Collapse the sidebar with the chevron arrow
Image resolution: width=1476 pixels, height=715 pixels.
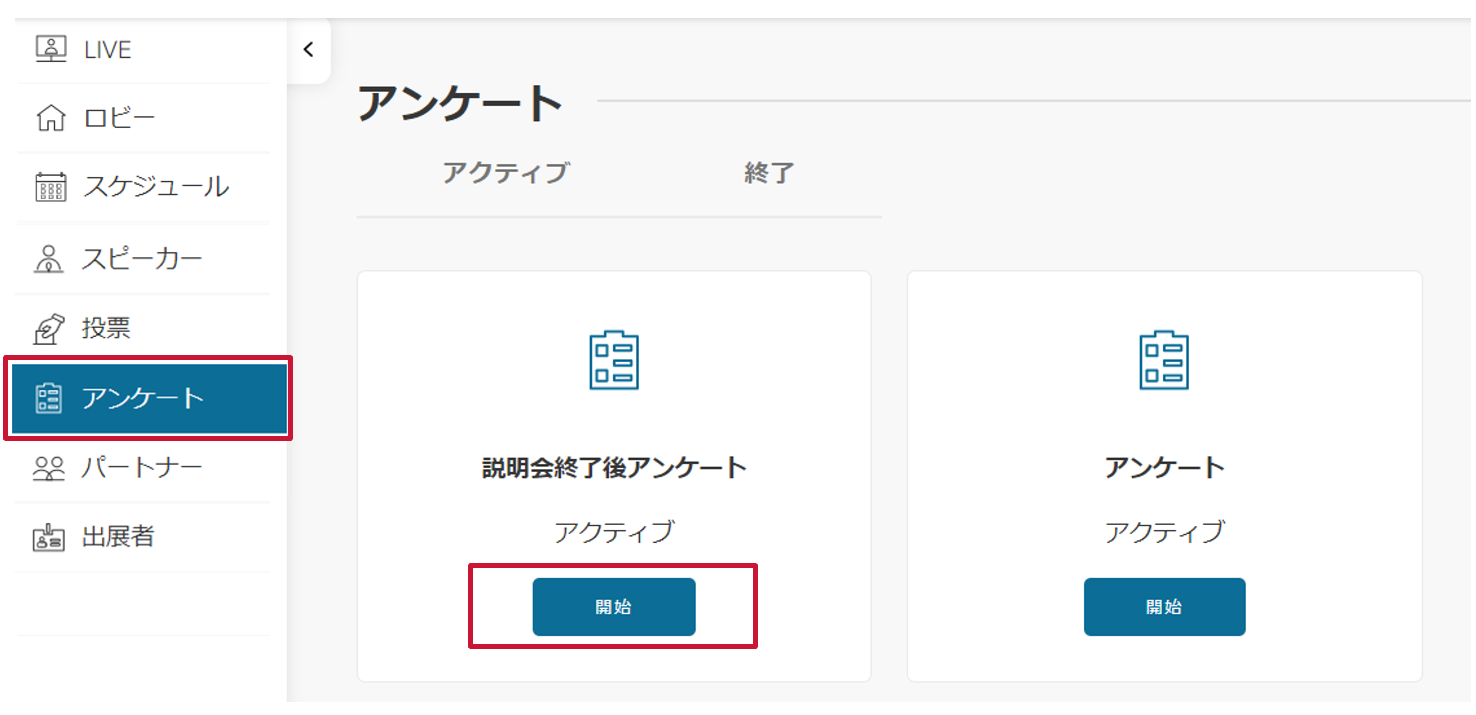[308, 49]
